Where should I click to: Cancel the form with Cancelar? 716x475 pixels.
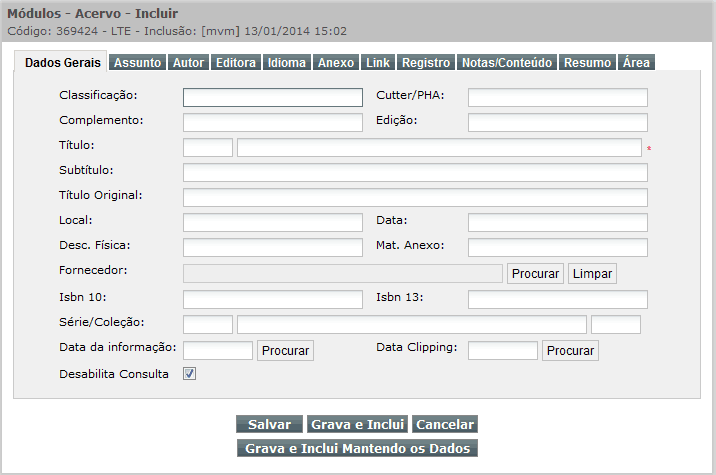(x=445, y=424)
